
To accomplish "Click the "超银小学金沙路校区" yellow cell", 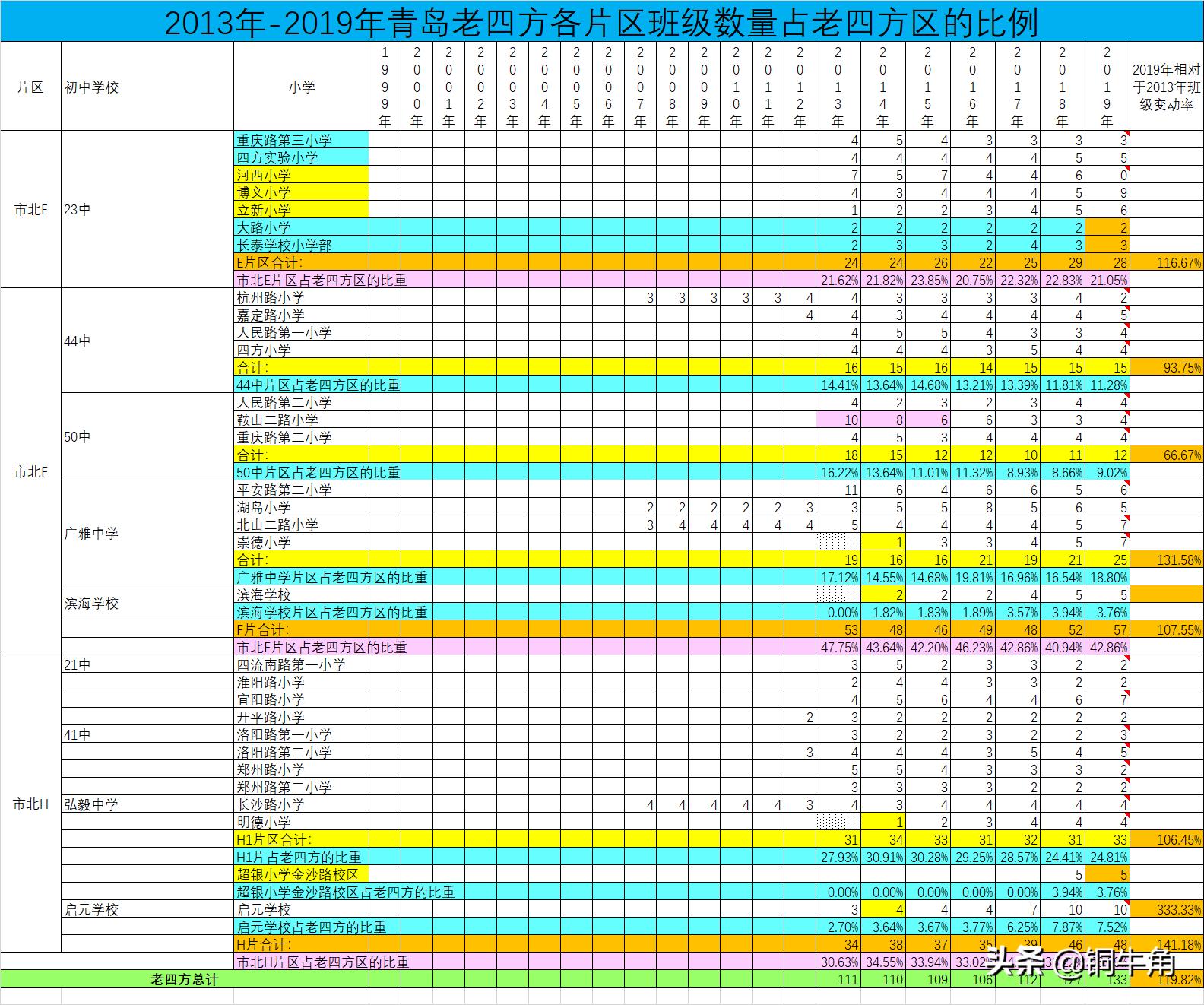I will pyautogui.click(x=302, y=874).
